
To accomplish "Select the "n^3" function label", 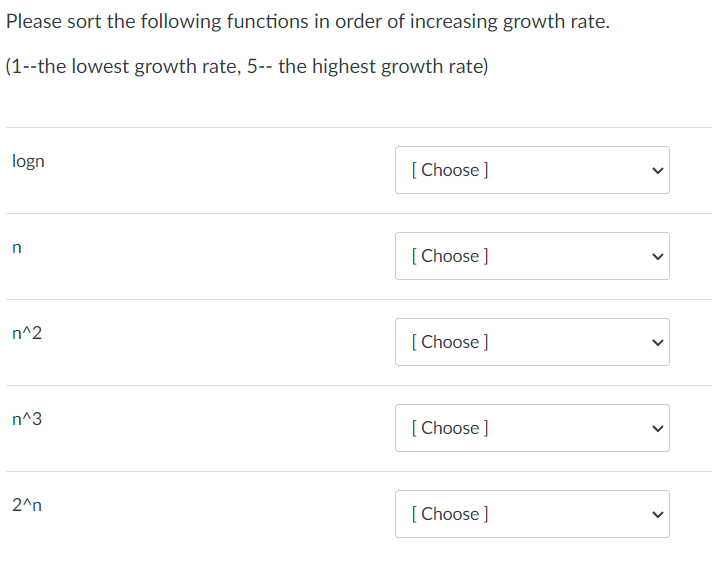I will [x=27, y=419].
